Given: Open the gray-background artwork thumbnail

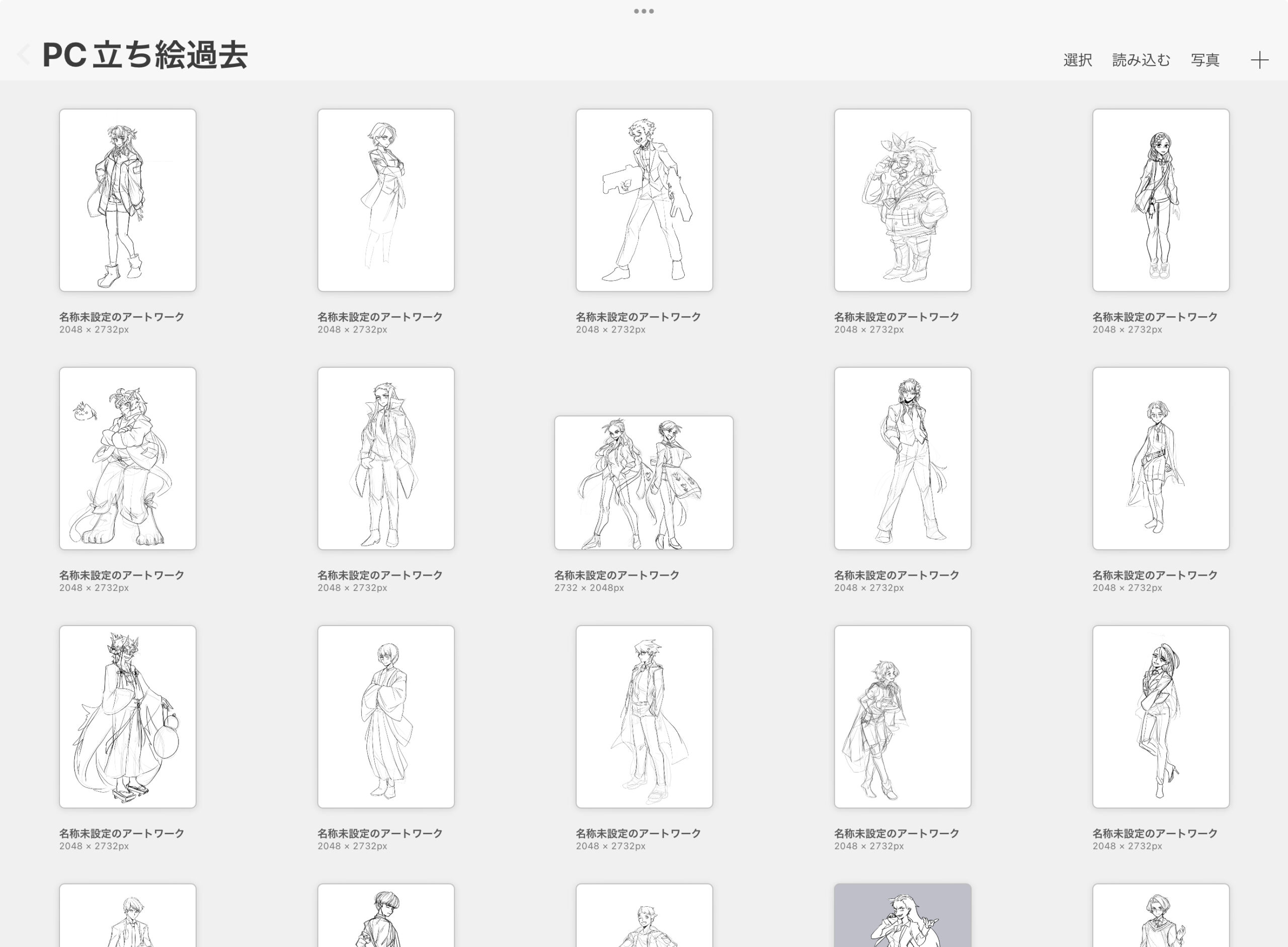Looking at the screenshot, I should click(902, 915).
